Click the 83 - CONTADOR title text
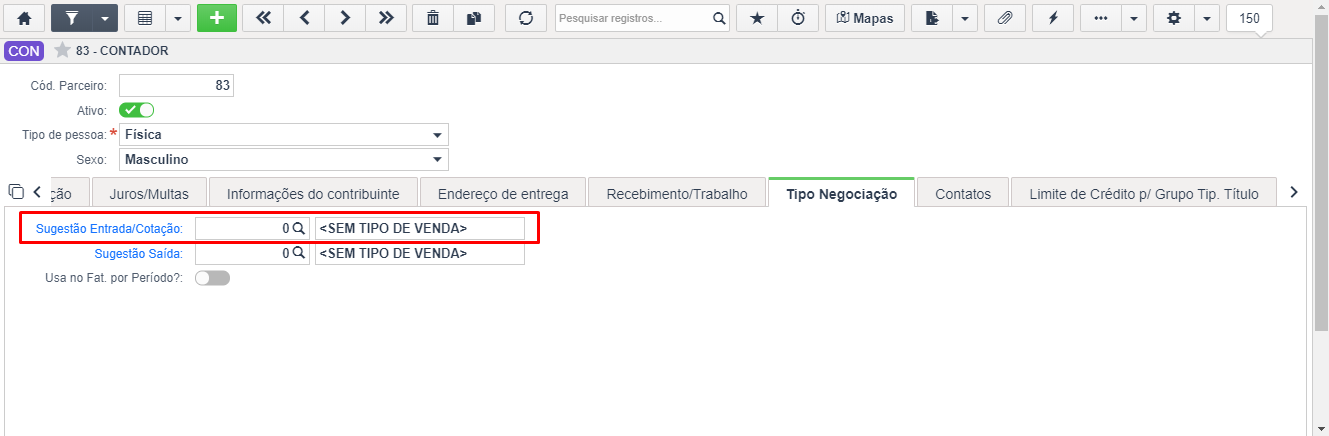 pos(122,50)
